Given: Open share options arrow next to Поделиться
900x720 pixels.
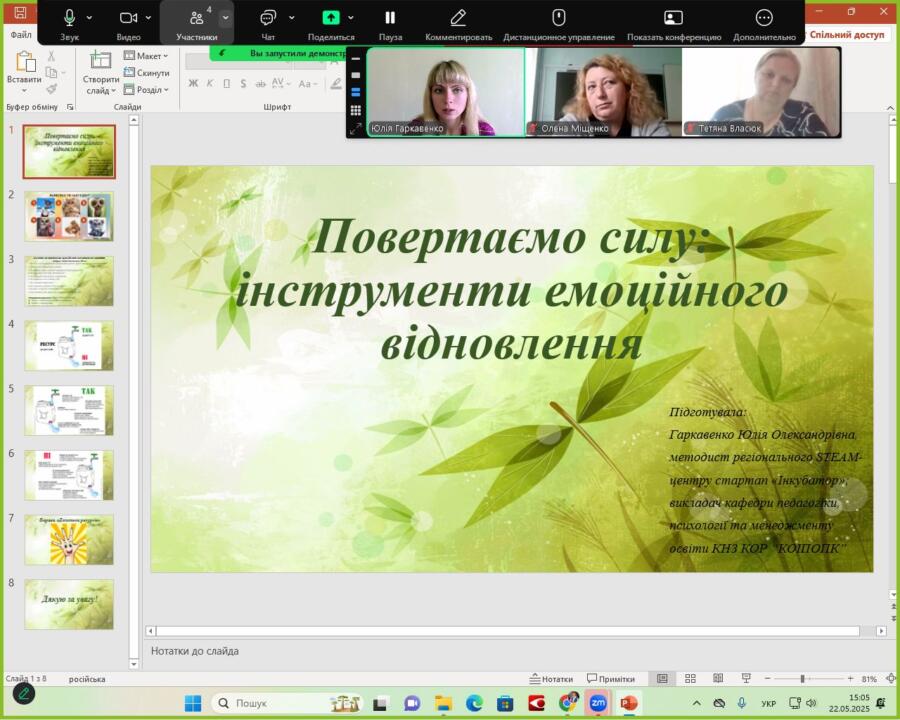Looking at the screenshot, I should click(x=351, y=18).
